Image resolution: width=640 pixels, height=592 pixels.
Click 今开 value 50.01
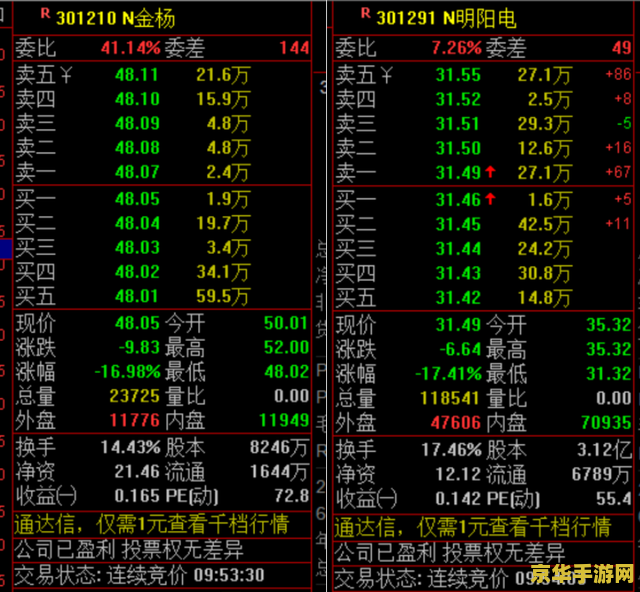coord(286,323)
